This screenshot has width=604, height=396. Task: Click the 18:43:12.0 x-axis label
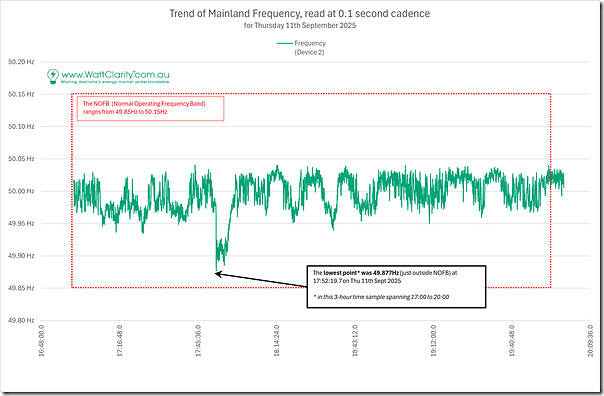click(x=355, y=341)
